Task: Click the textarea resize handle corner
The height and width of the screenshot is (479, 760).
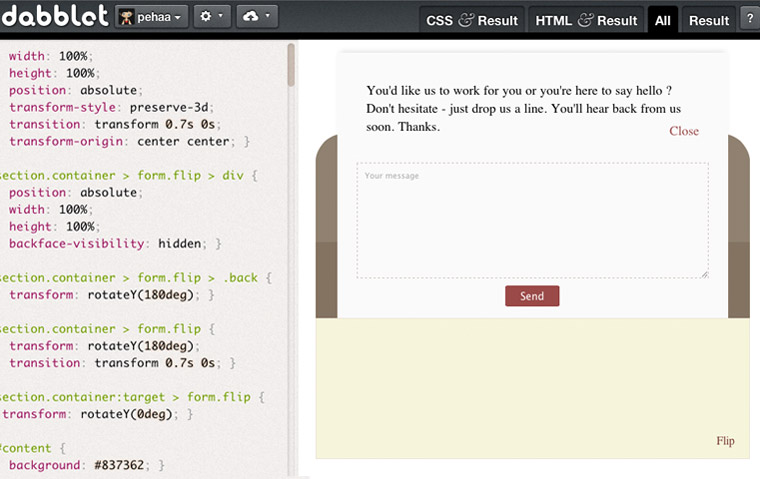Action: point(704,274)
